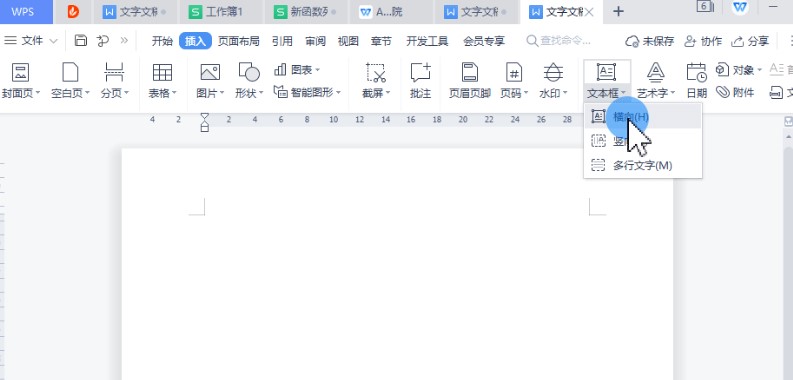
Task: Expand the cover page (封面页) dropdown arrow
Action: (37, 93)
